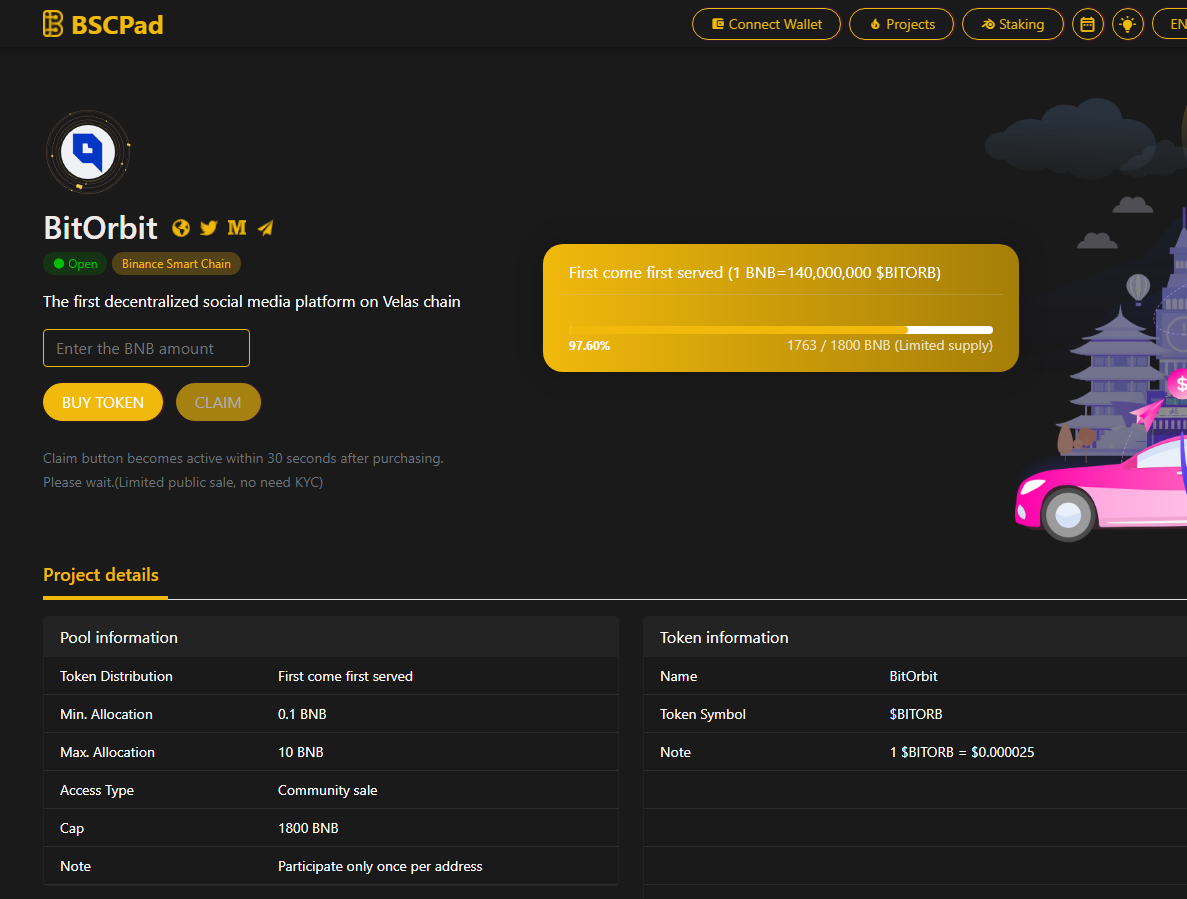The image size is (1187, 899).
Task: Go to the Staking page
Action: (x=1013, y=24)
